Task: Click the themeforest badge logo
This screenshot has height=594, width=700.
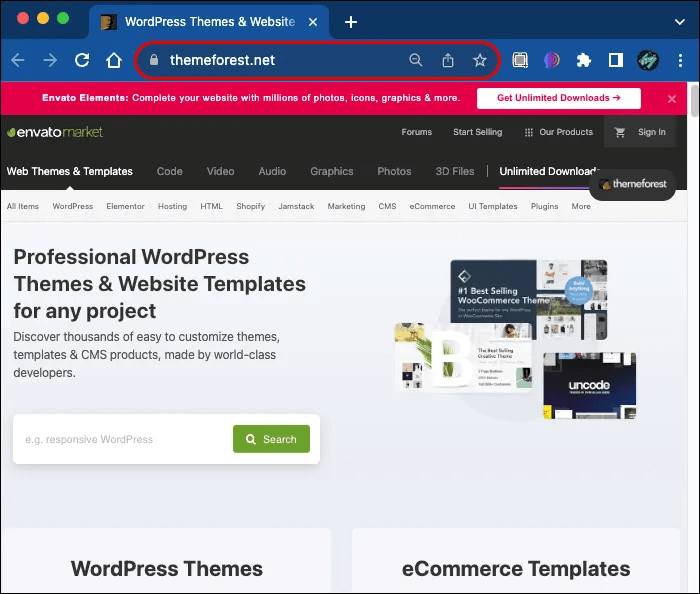Action: (x=633, y=184)
